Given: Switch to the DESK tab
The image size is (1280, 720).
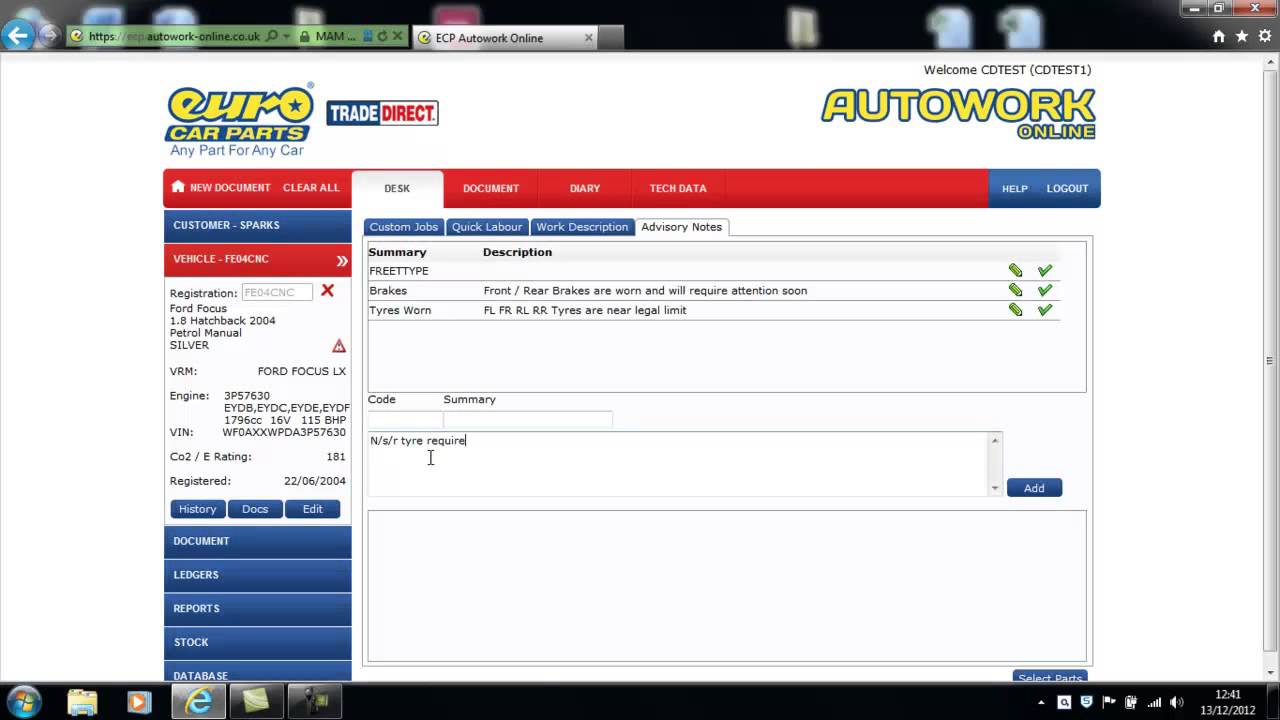Looking at the screenshot, I should 397,188.
